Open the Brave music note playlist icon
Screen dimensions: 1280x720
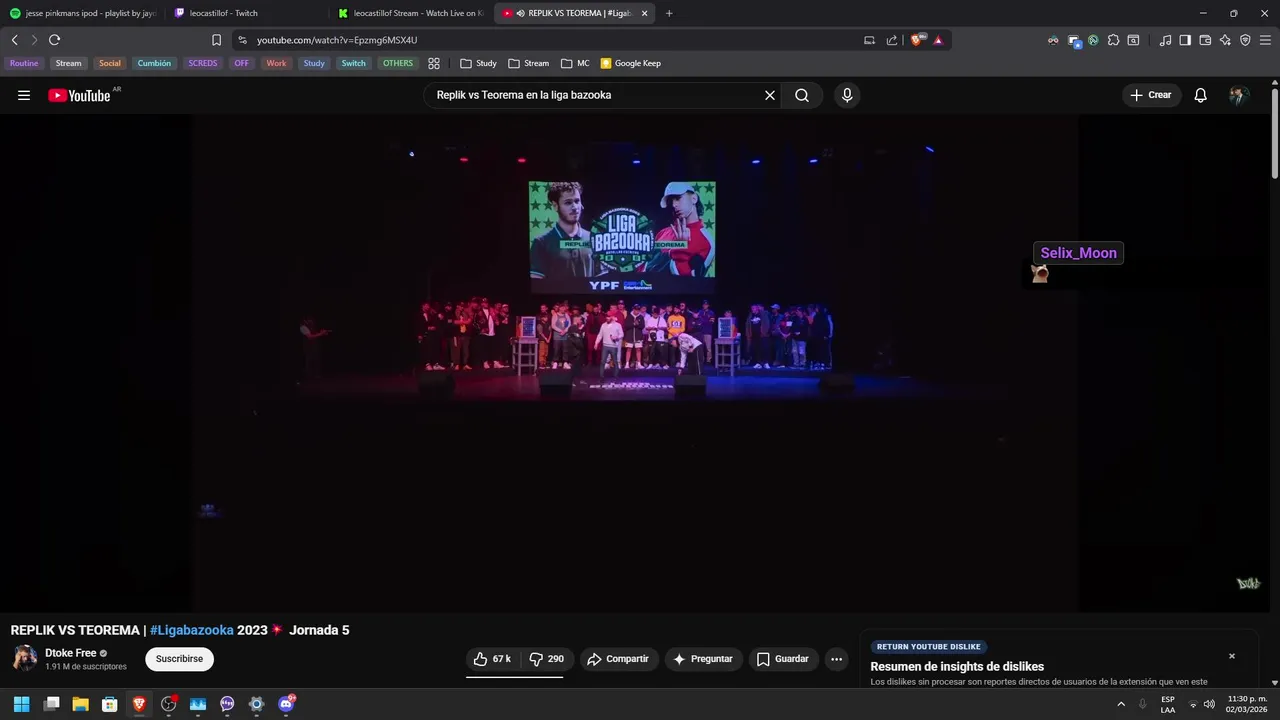coord(1165,40)
